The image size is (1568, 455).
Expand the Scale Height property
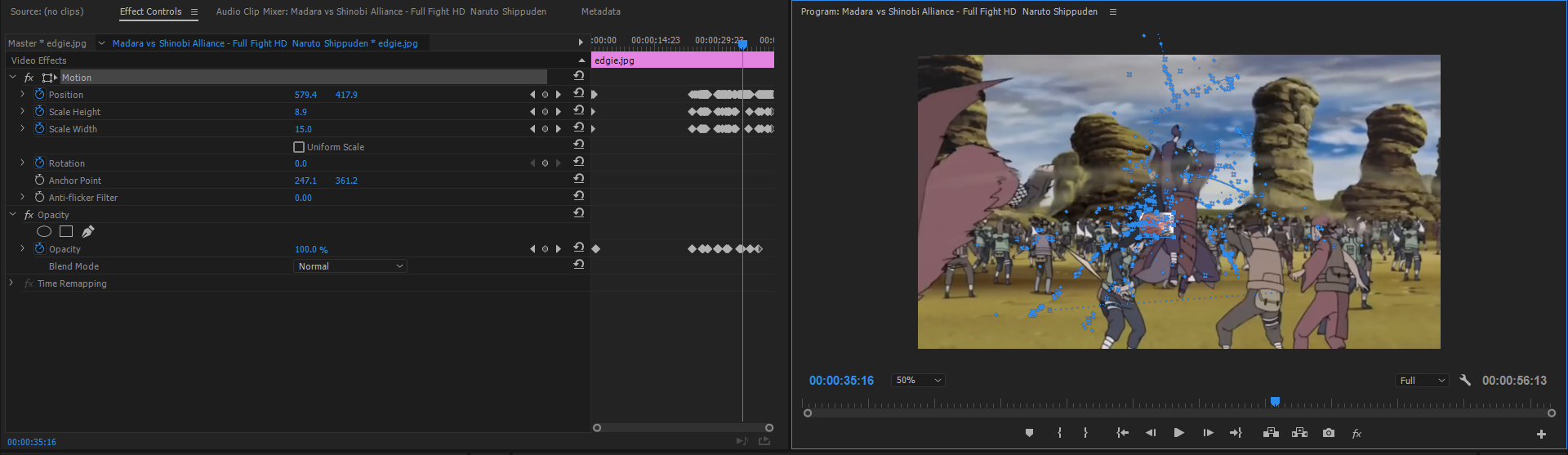[22, 112]
